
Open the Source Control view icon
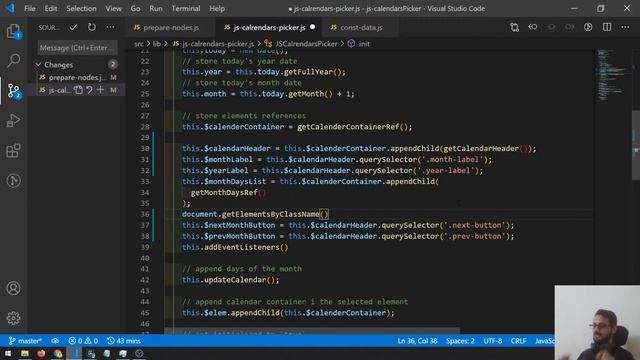tap(13, 90)
